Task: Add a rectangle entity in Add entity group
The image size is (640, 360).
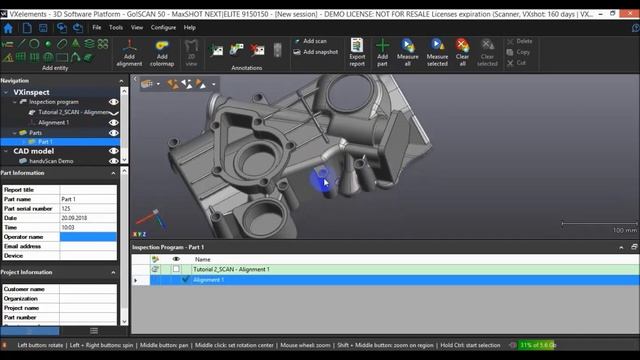Action: coord(62,57)
